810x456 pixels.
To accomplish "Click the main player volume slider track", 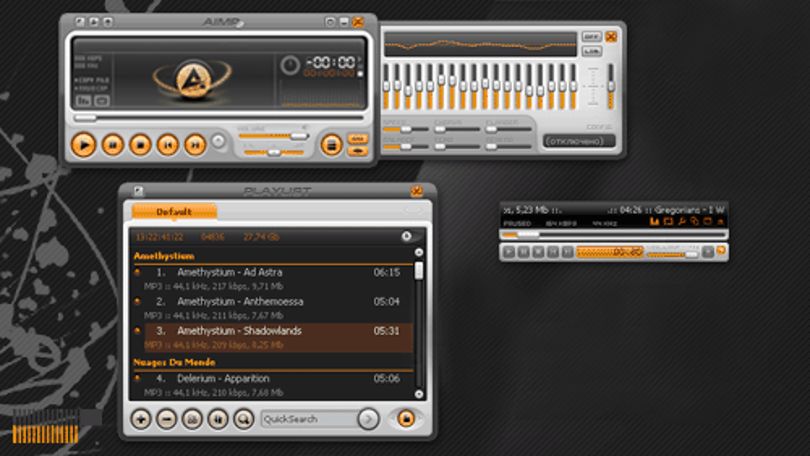I will point(273,136).
